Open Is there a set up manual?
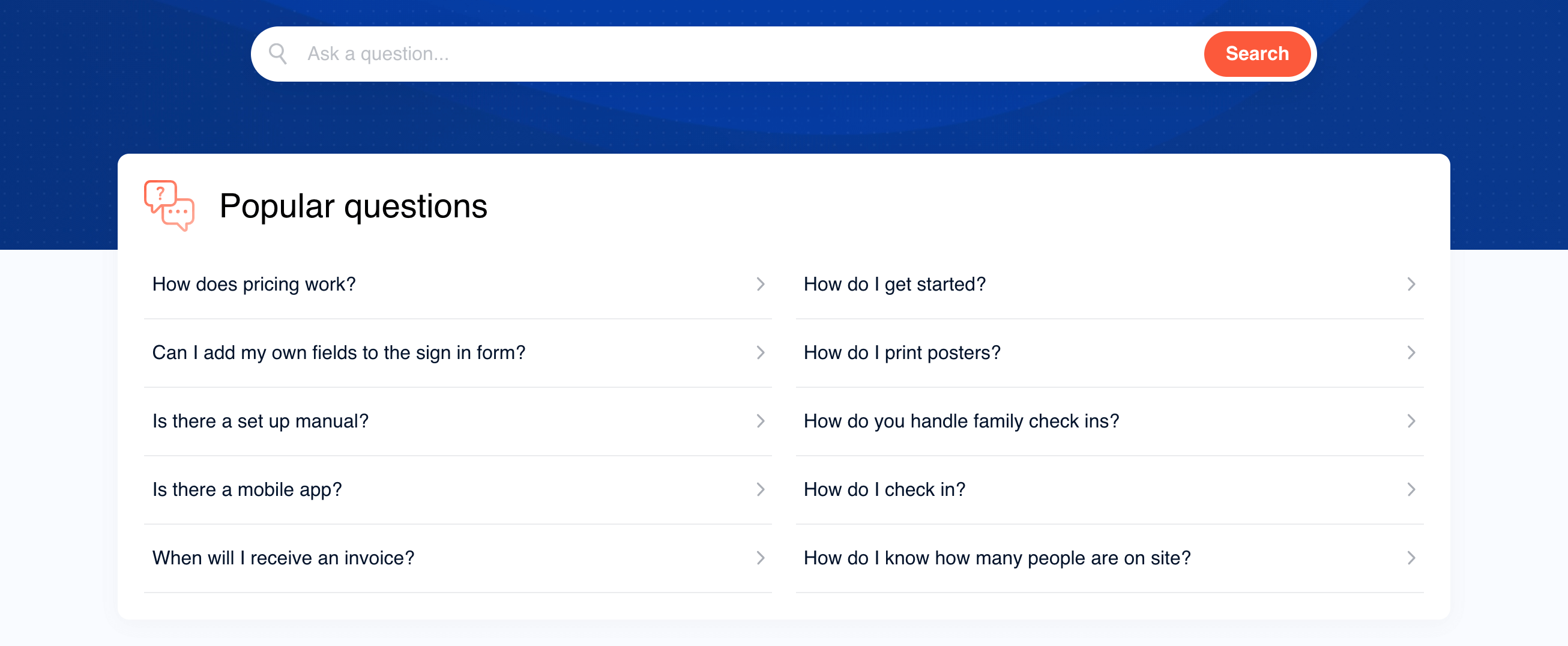 (458, 421)
